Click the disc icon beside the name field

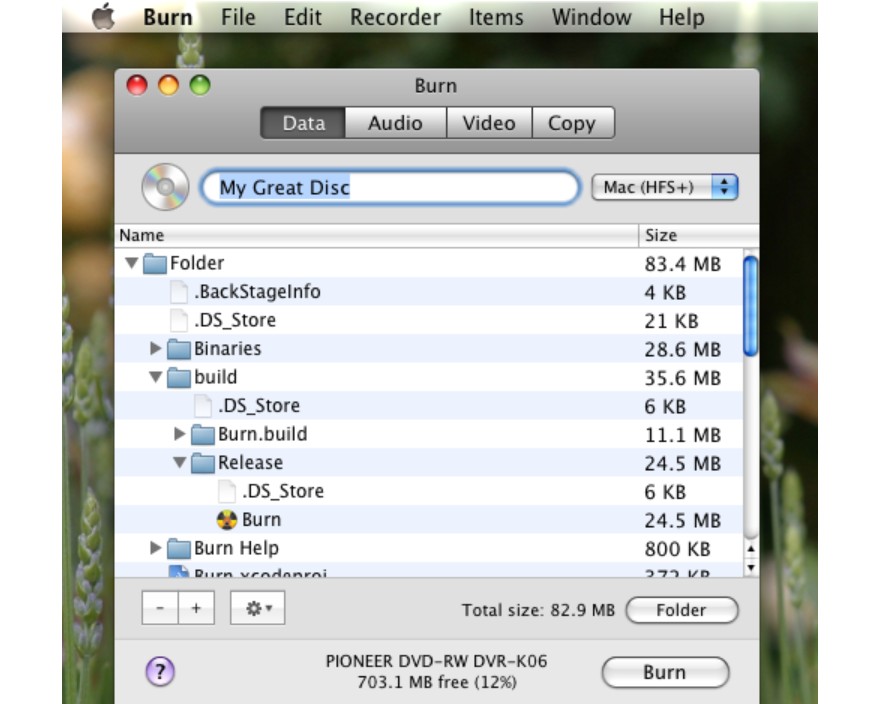[x=165, y=187]
